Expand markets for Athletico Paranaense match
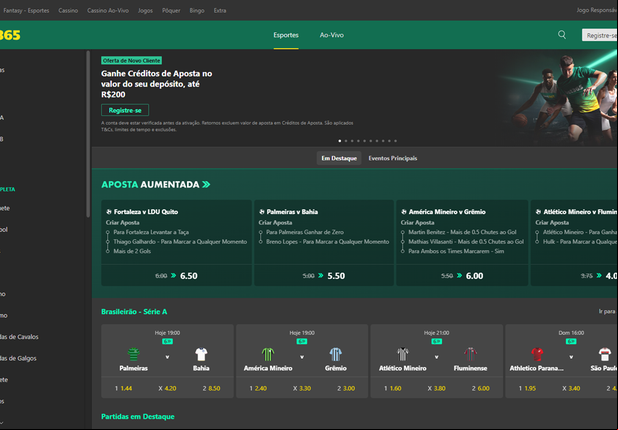The height and width of the screenshot is (430, 618). [571, 357]
